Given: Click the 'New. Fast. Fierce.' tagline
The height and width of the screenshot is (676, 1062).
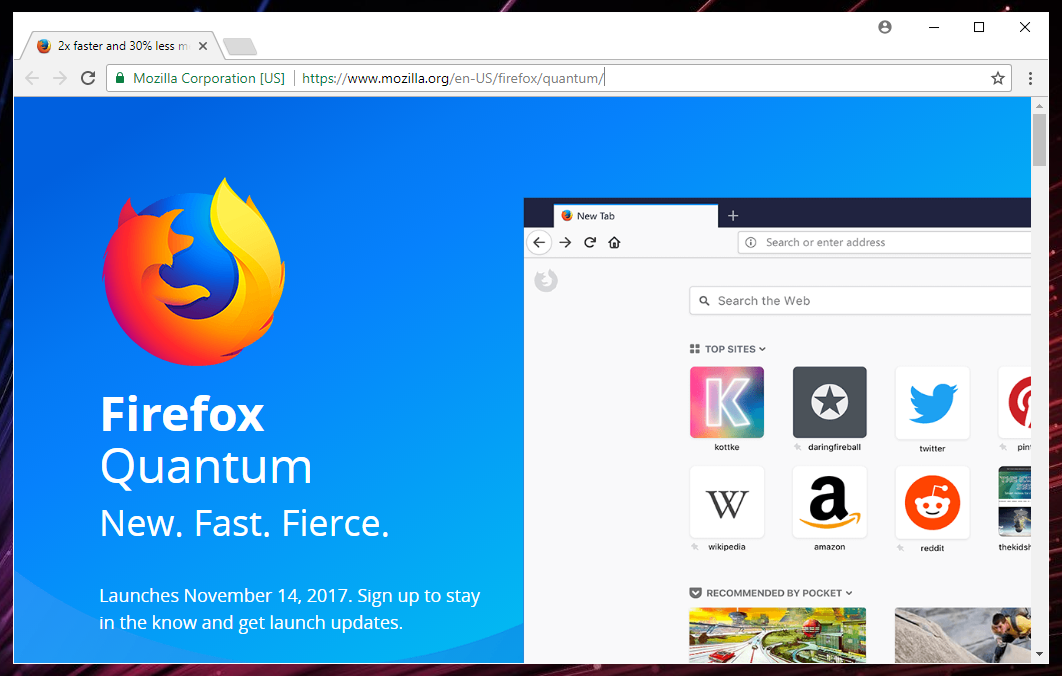Looking at the screenshot, I should [x=245, y=523].
